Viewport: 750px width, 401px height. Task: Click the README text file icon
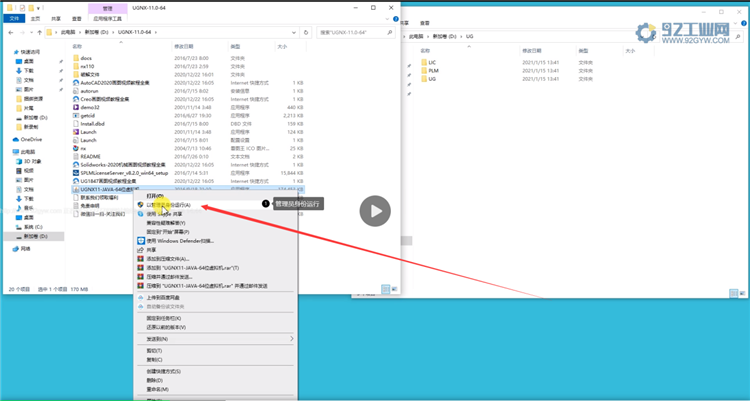(x=76, y=156)
